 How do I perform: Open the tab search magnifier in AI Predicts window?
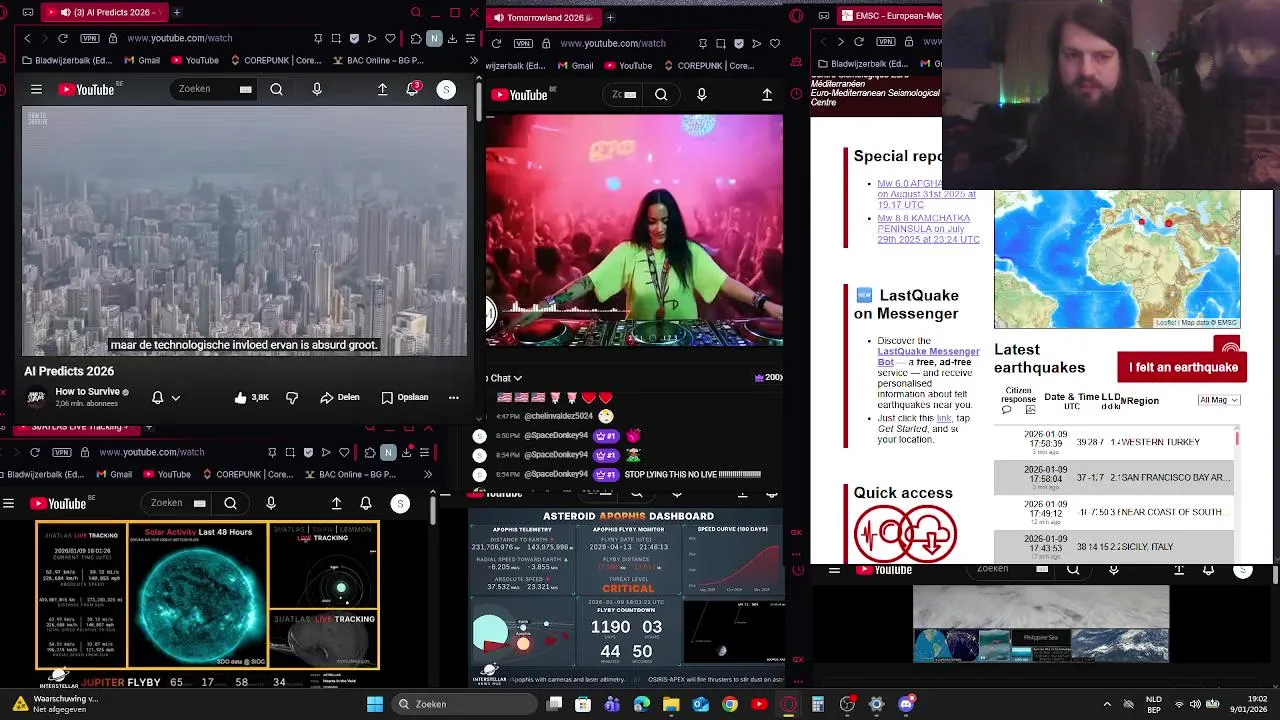(416, 12)
